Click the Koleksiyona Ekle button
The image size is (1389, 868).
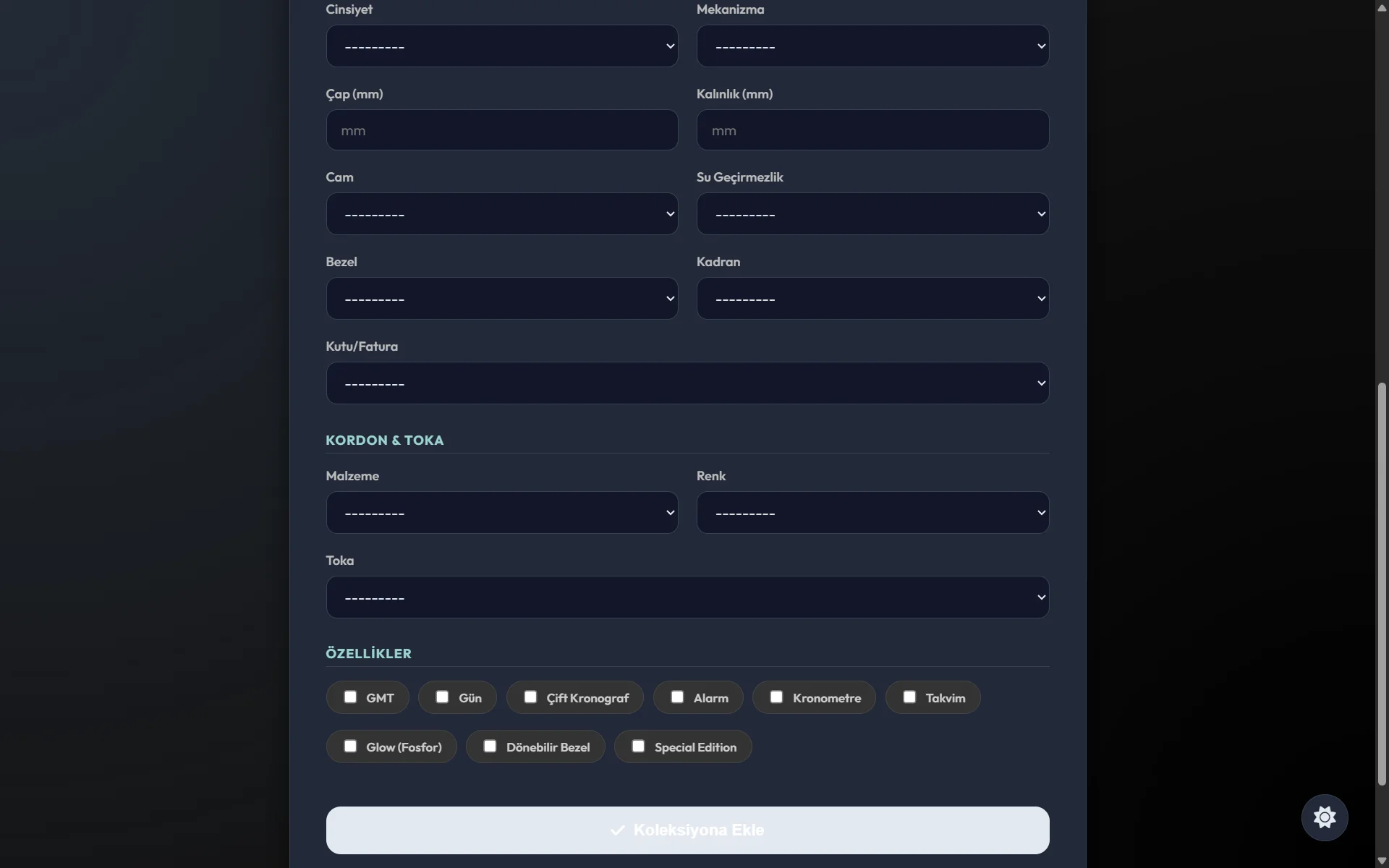(687, 830)
